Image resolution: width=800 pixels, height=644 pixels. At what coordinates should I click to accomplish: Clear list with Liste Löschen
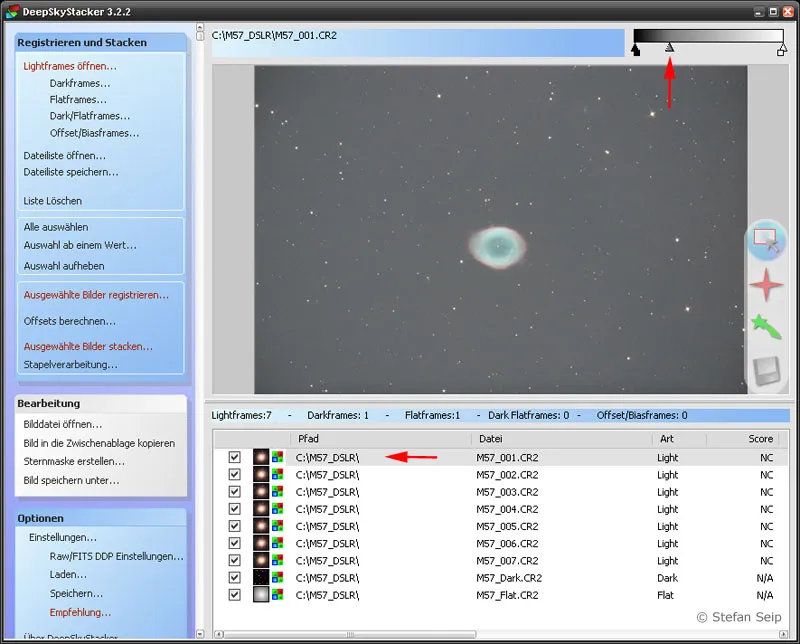[53, 201]
